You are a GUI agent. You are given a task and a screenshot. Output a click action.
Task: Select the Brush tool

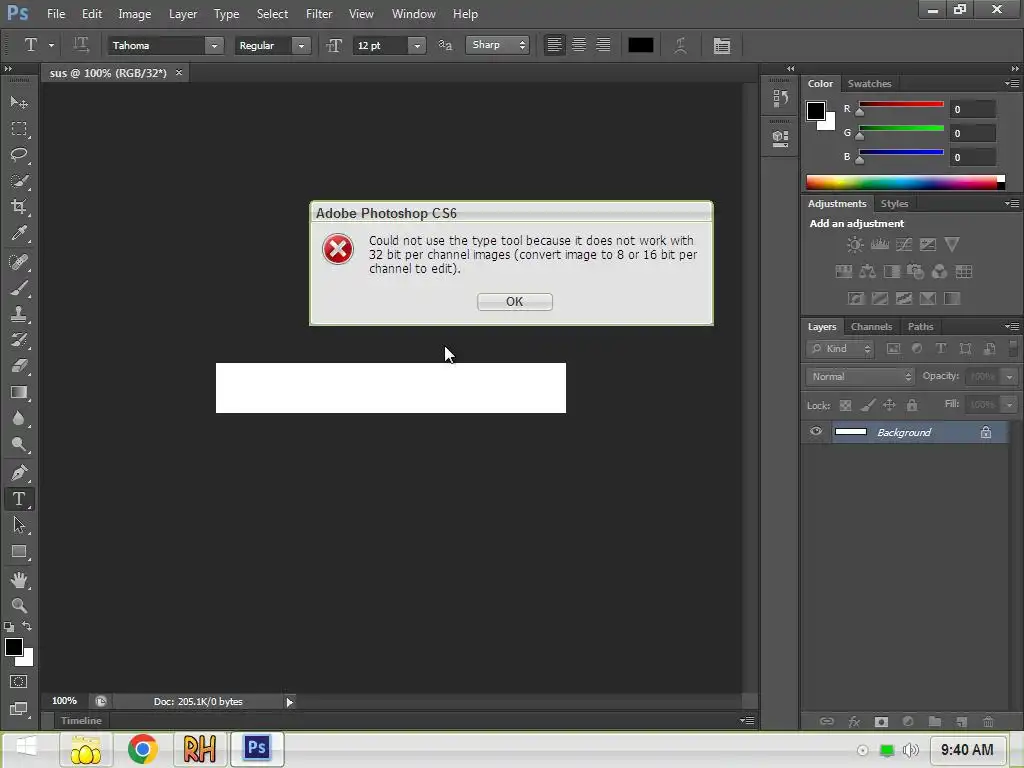click(19, 288)
